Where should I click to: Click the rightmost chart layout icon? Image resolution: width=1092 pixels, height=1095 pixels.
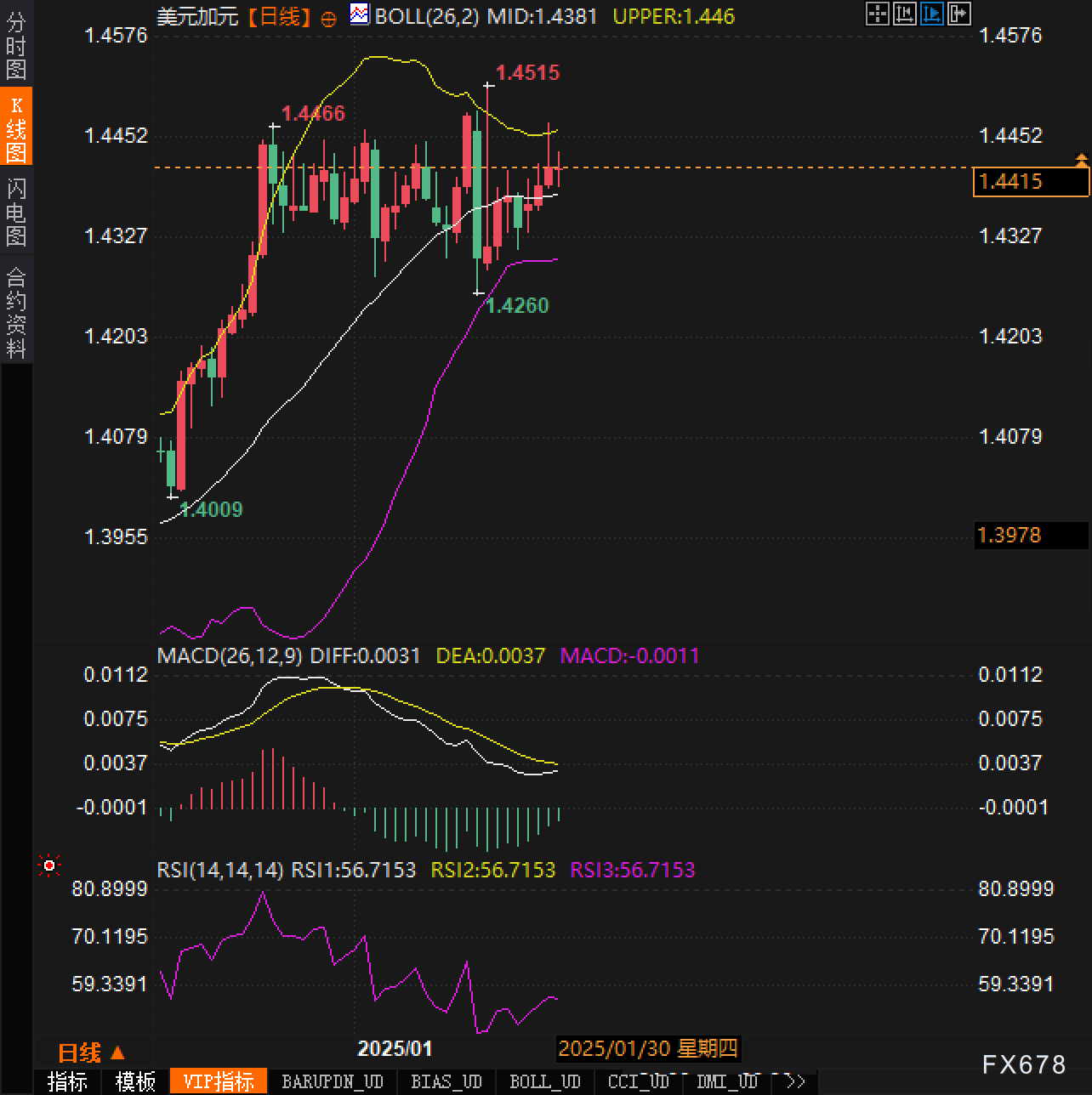pyautogui.click(x=959, y=15)
